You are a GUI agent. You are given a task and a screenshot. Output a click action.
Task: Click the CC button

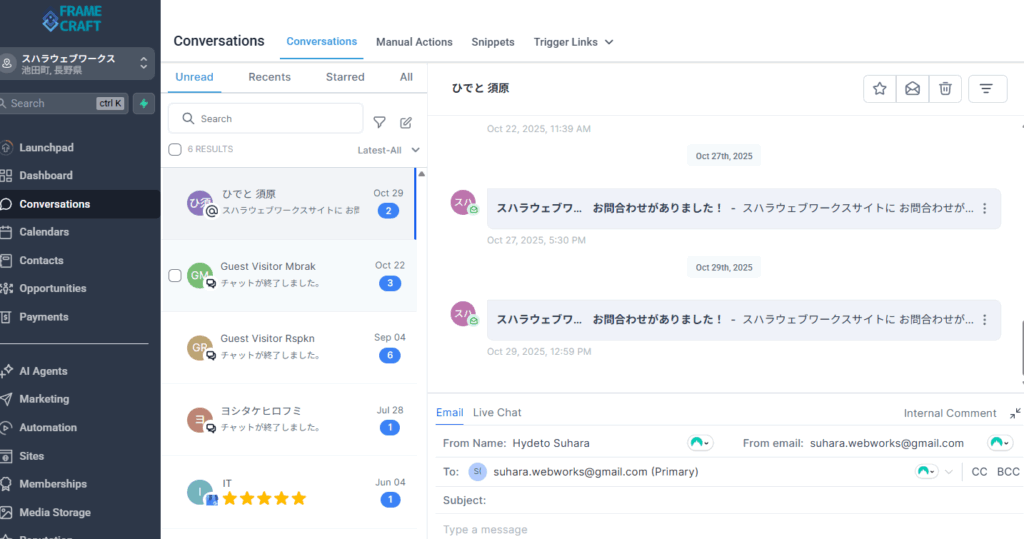pos(979,471)
